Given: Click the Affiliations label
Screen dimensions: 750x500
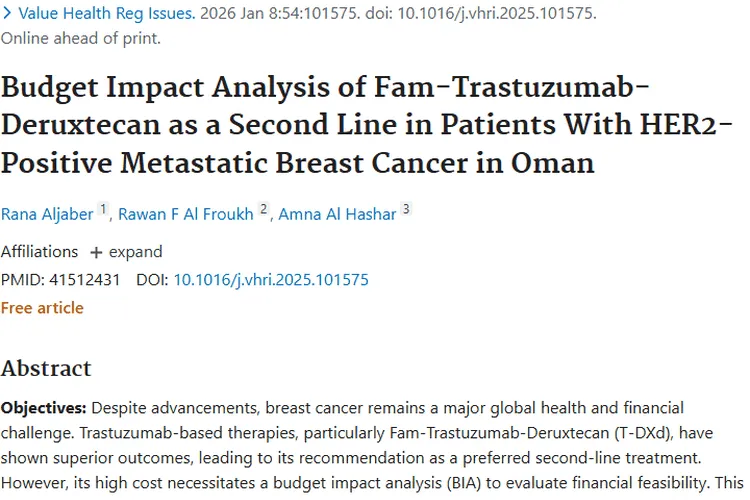Looking at the screenshot, I should 39,251.
